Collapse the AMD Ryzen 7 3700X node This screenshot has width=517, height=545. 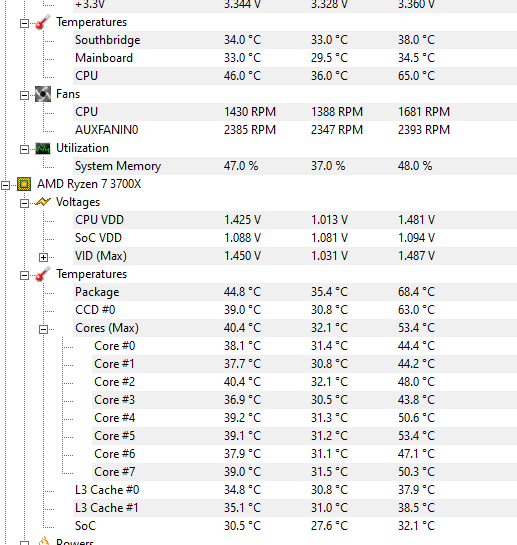click(5, 185)
